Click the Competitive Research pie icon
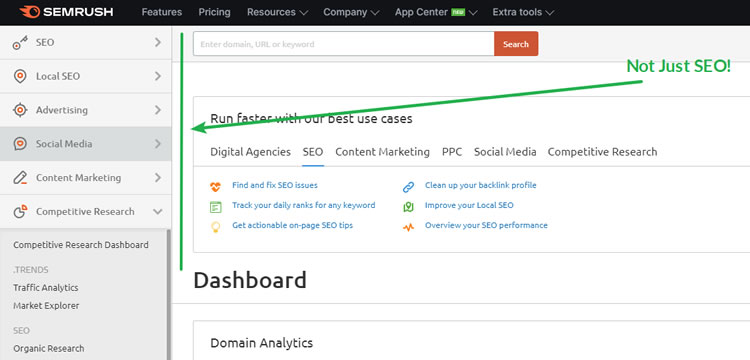The image size is (750, 360). point(20,211)
